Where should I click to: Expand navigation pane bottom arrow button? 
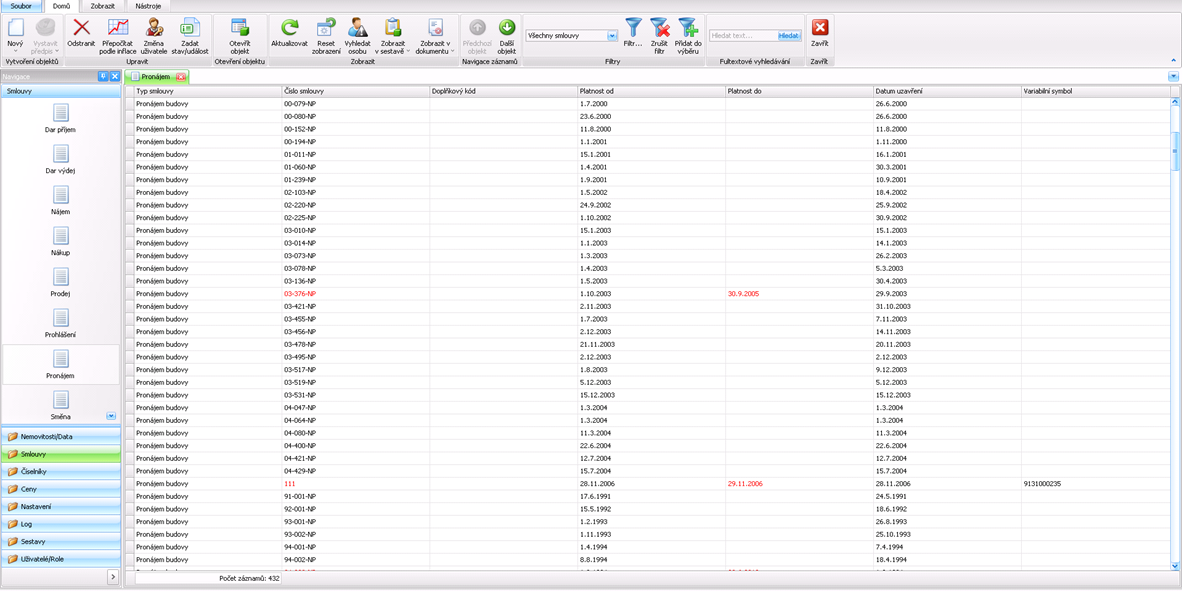click(x=112, y=577)
